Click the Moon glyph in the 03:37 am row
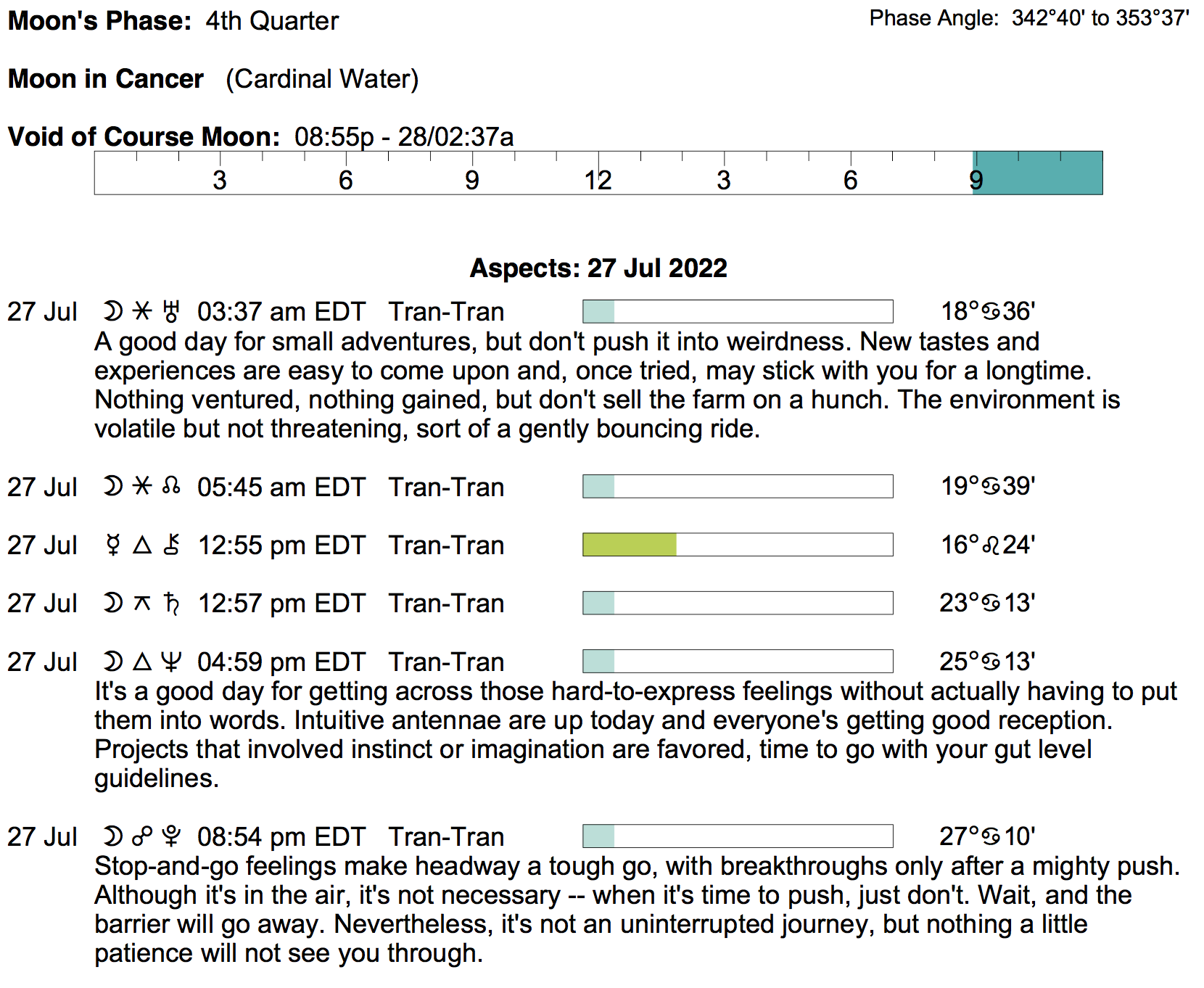The image size is (1204, 988). [x=112, y=311]
